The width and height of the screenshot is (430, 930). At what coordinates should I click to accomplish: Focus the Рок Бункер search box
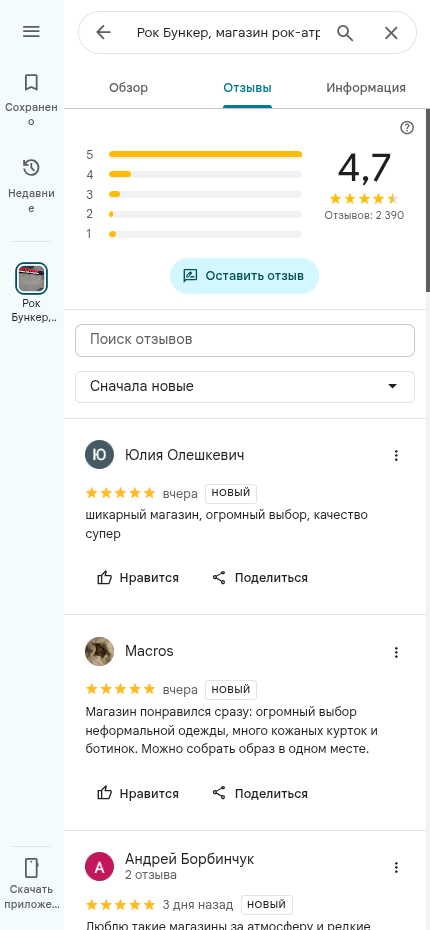(x=228, y=33)
